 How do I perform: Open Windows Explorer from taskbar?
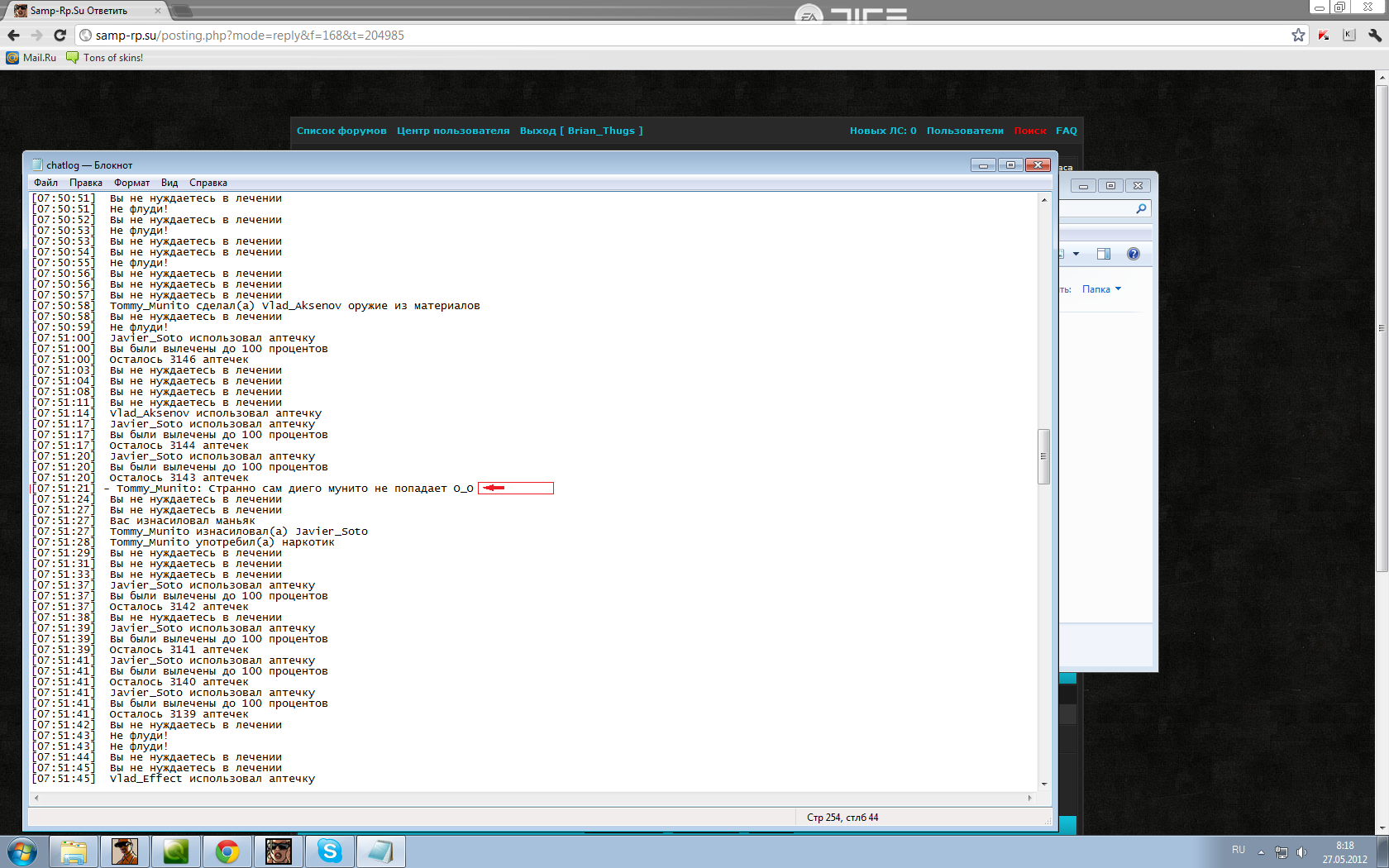point(74,851)
